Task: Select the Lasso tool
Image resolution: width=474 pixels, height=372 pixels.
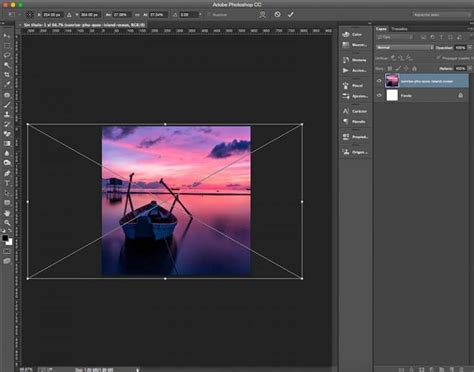Action: [x=7, y=55]
